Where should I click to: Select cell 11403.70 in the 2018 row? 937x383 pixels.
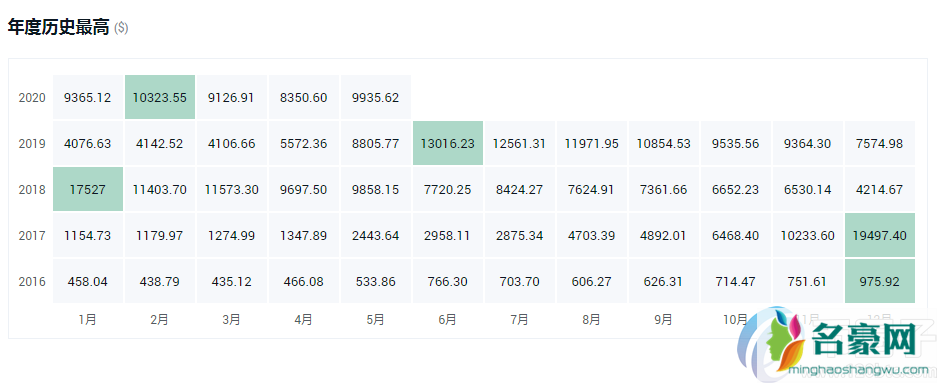point(160,189)
